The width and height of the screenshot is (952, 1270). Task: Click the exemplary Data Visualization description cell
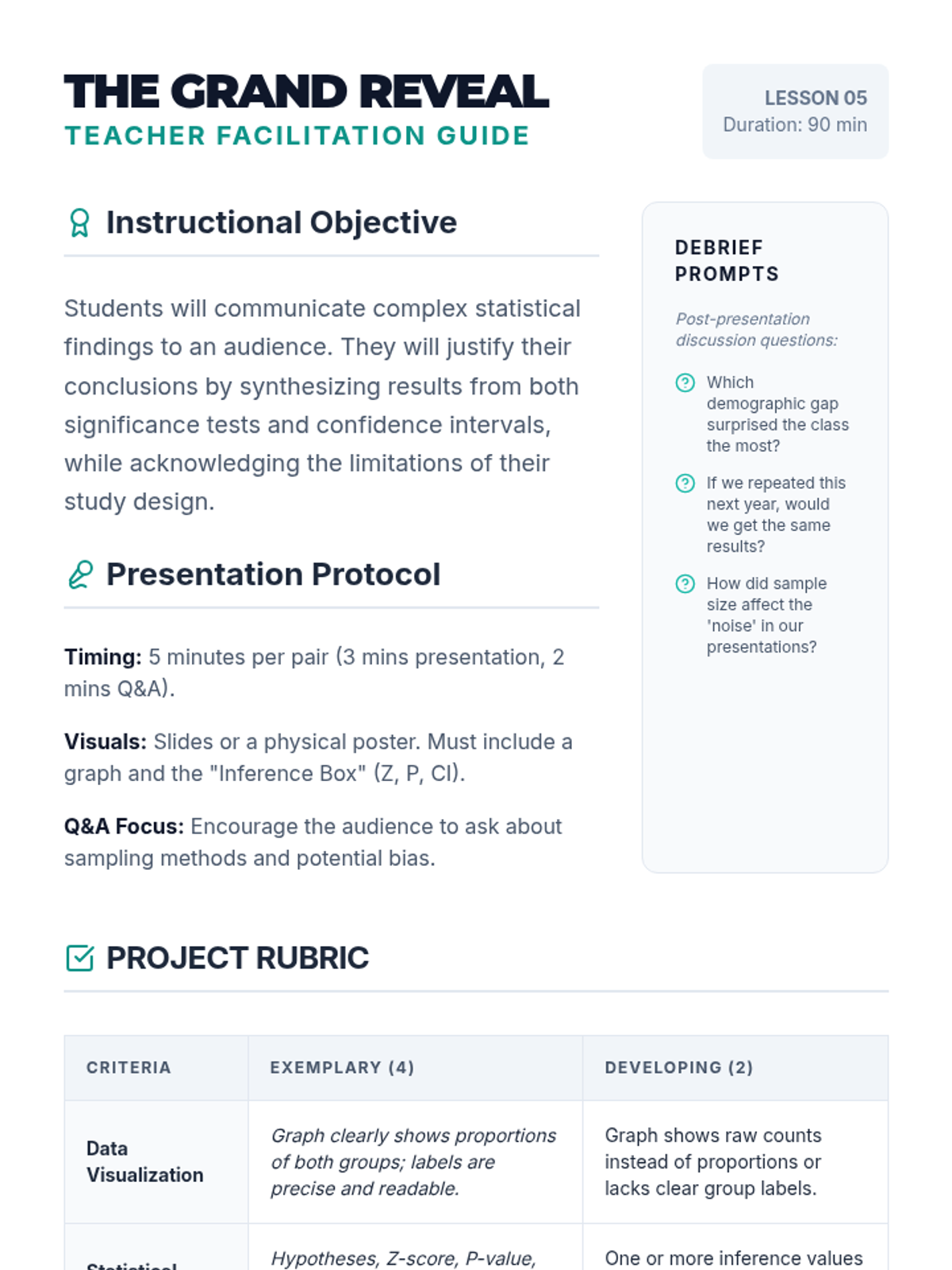413,1161
